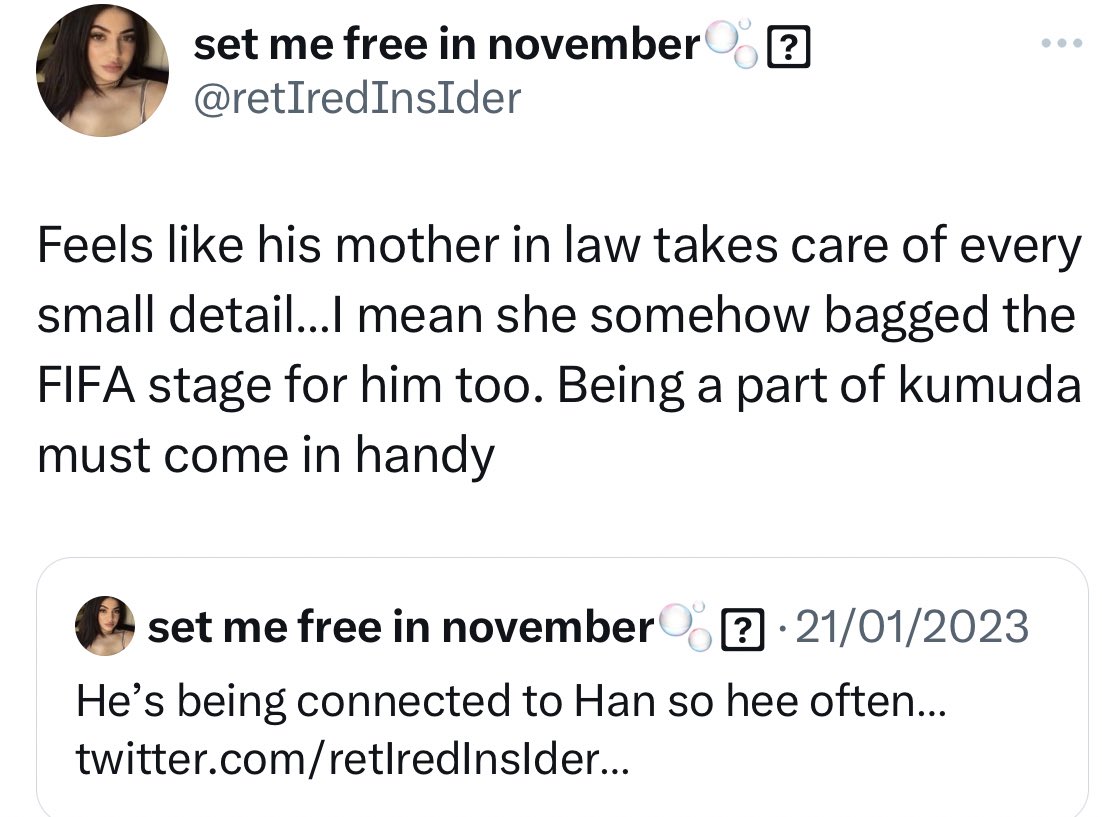The height and width of the screenshot is (817, 1102).
Task: Click the word Feels starting the tweet
Action: (95, 245)
